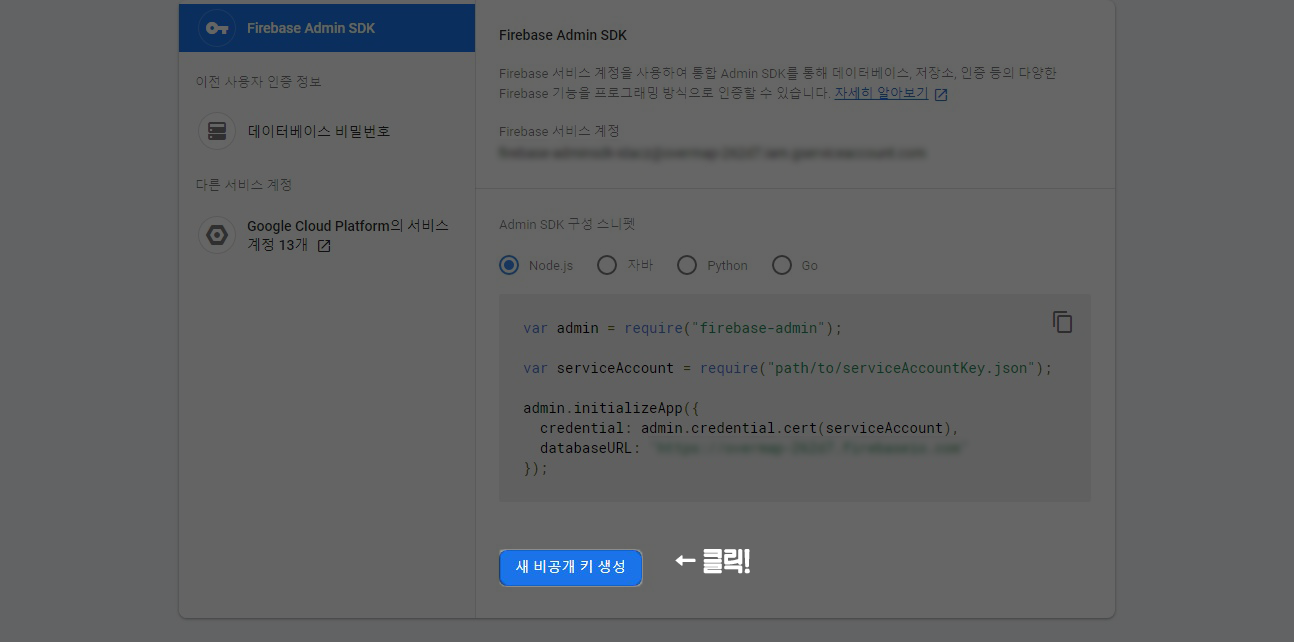Click the Admin SDK 구성 스니펫 heading
This screenshot has height=642, width=1294.
567,224
